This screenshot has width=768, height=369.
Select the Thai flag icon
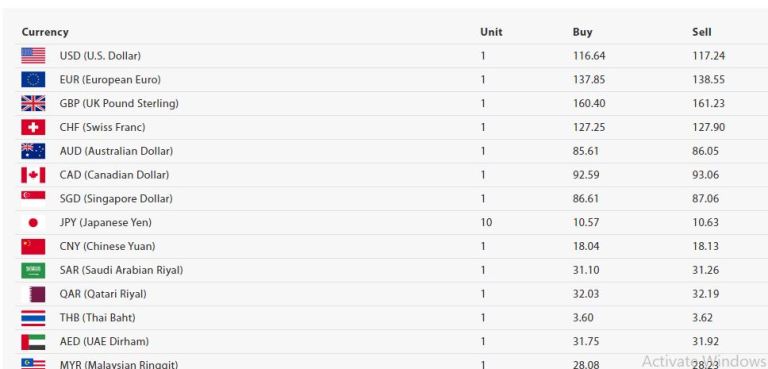[33, 318]
